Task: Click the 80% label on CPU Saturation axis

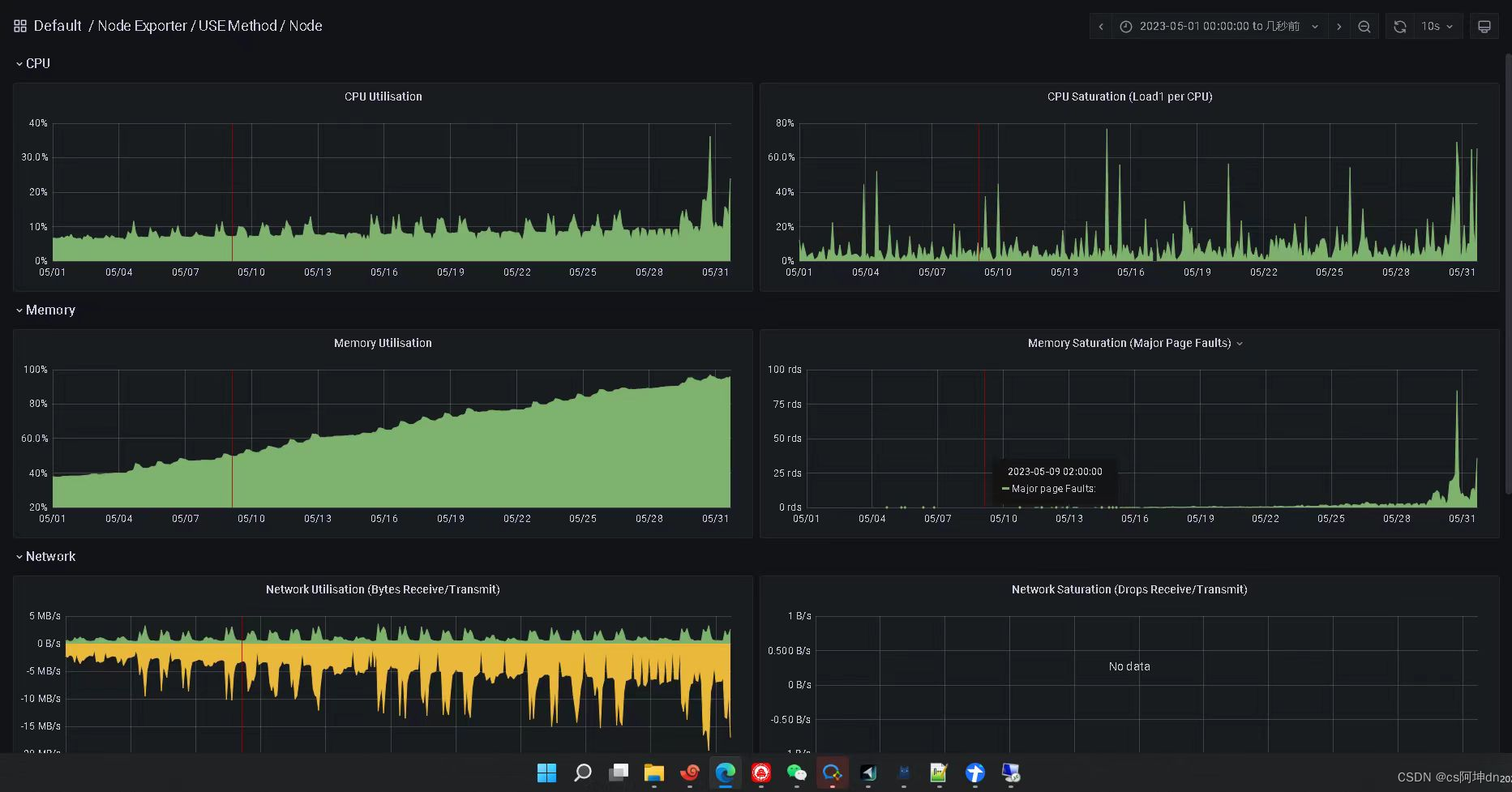Action: click(x=785, y=123)
